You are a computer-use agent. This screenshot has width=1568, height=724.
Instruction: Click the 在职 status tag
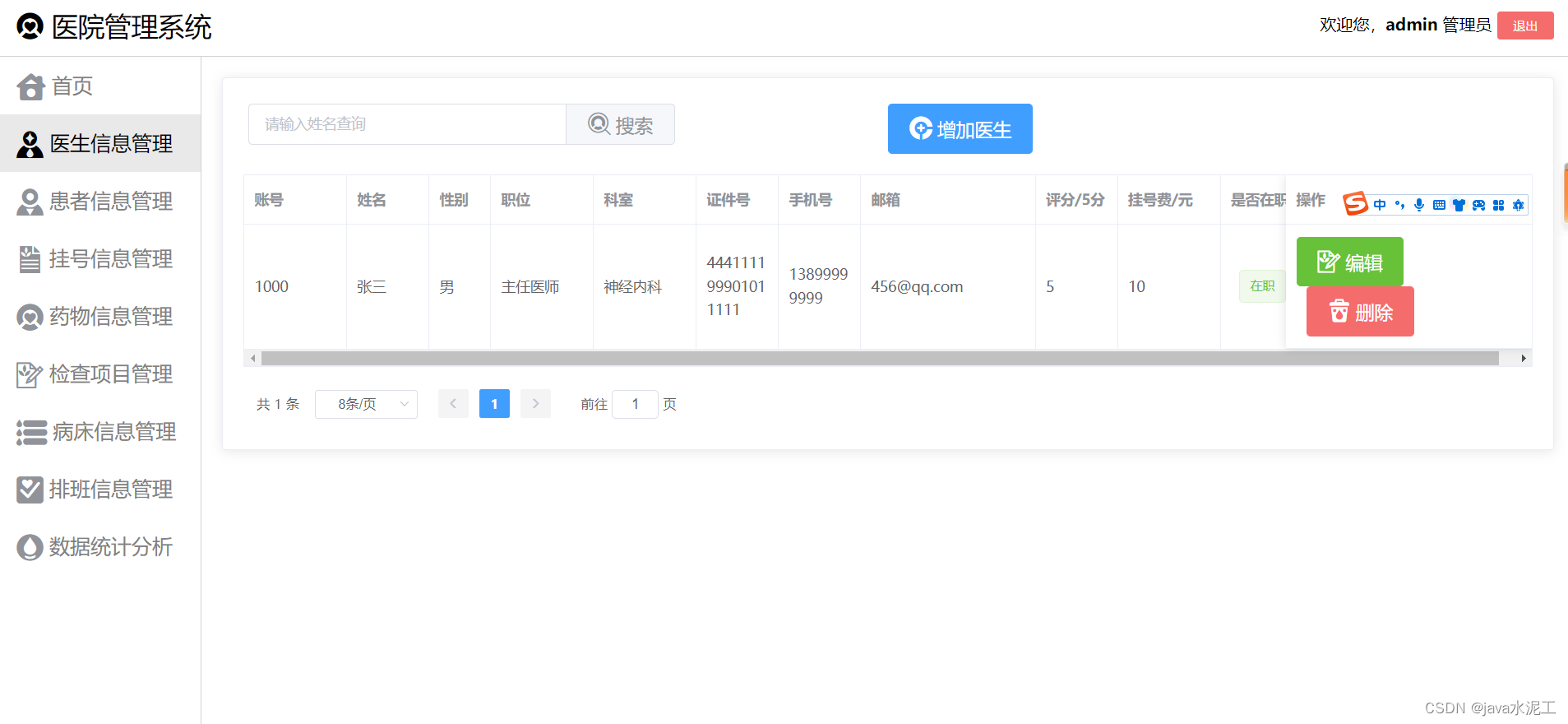point(1262,286)
